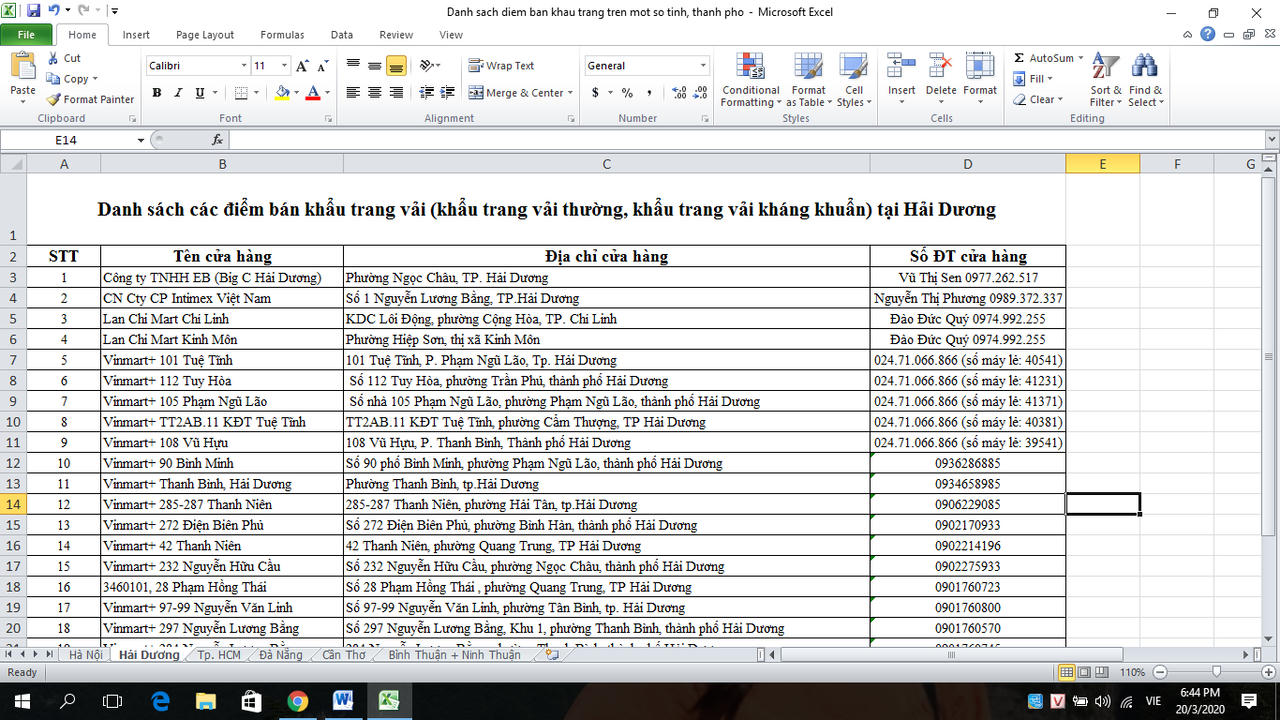Toggle Underline formatting
Image resolution: width=1280 pixels, height=720 pixels.
200,93
